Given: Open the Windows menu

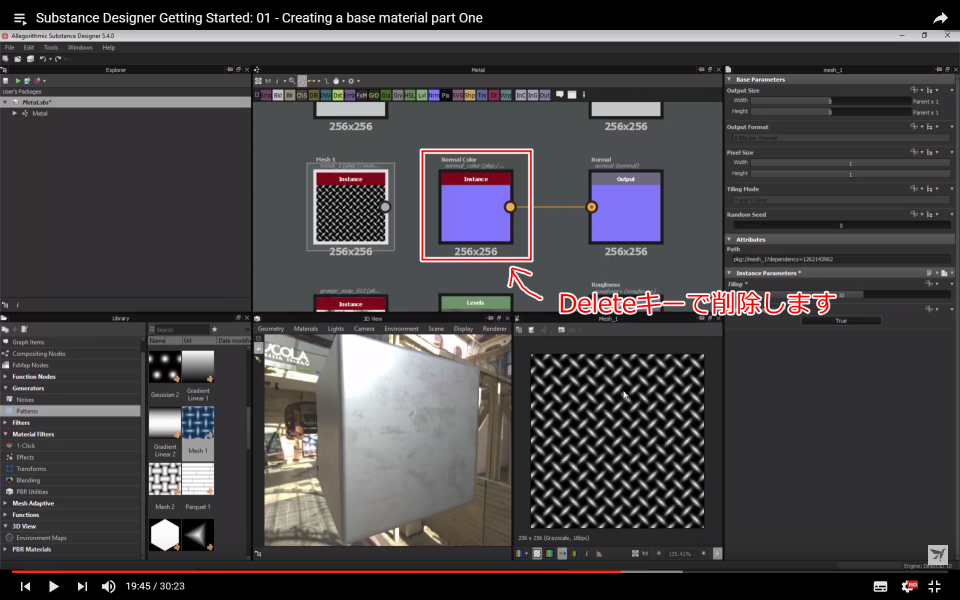Looking at the screenshot, I should [x=80, y=47].
